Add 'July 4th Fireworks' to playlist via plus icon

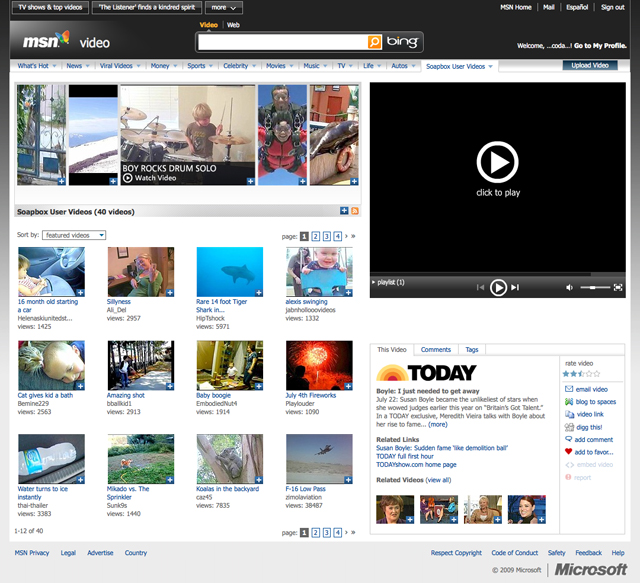click(x=348, y=386)
